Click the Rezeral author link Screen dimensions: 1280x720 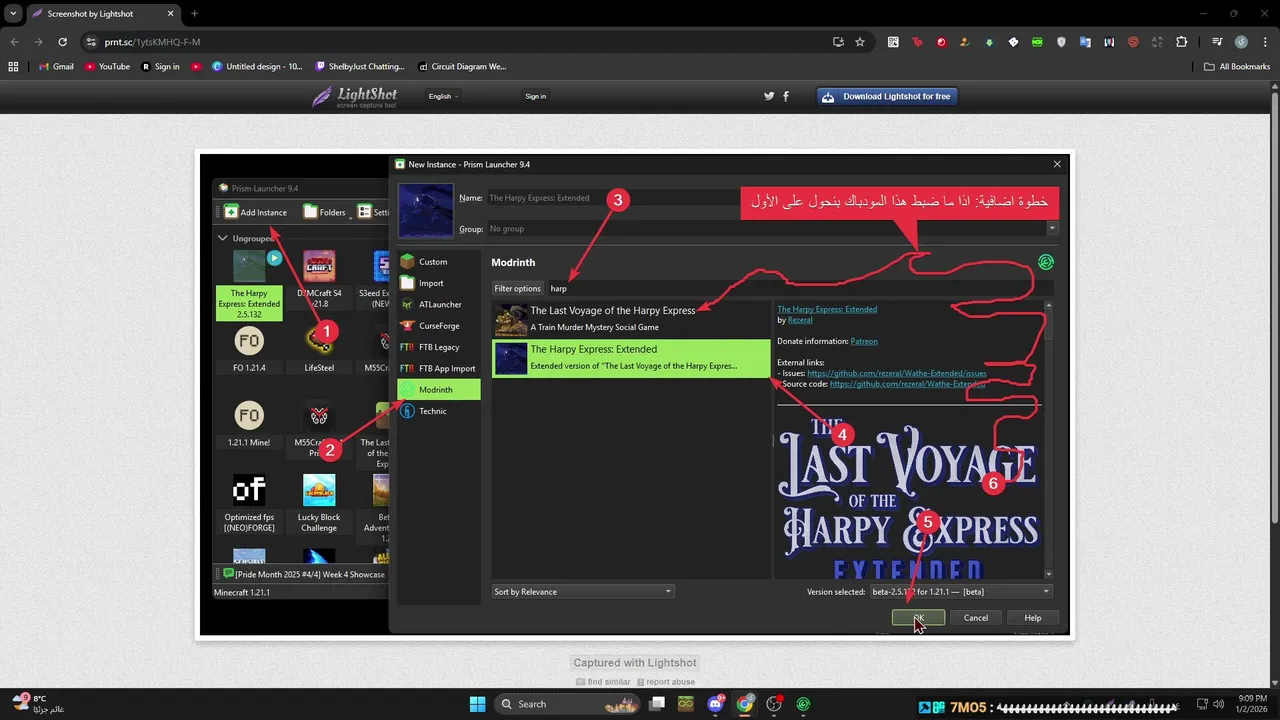pos(800,320)
